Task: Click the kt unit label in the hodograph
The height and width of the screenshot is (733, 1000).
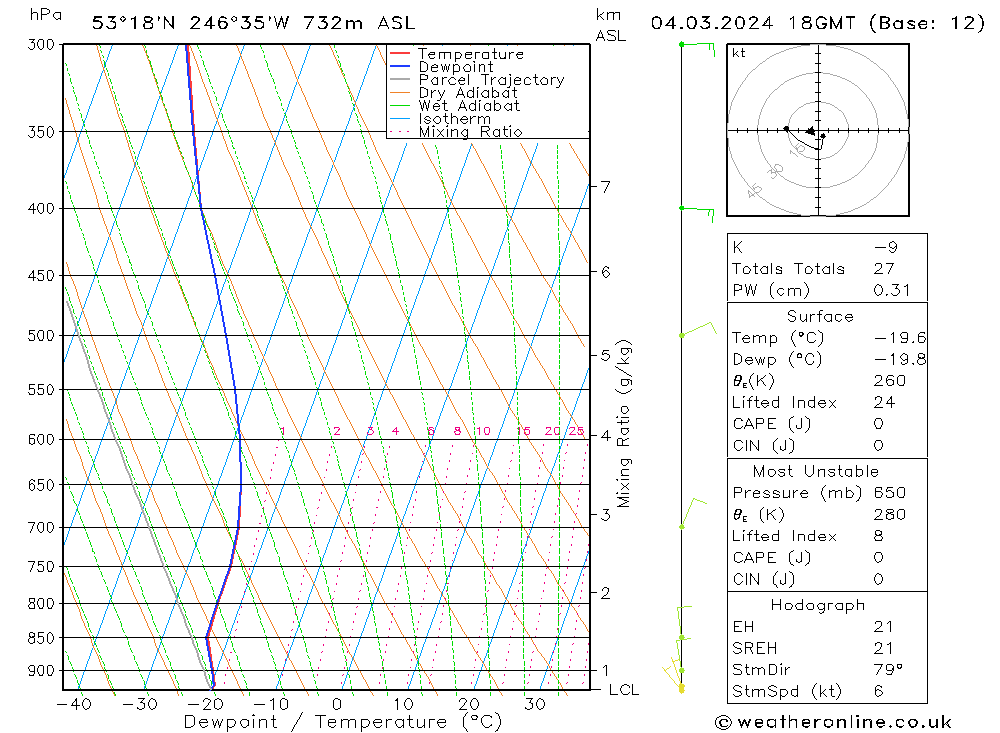Action: pos(739,53)
